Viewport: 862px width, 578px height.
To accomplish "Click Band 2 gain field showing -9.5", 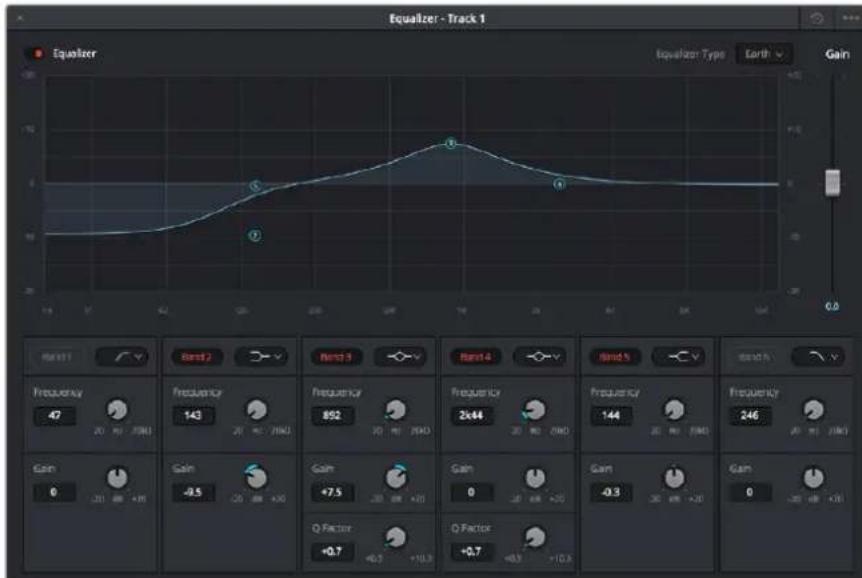I will click(194, 492).
